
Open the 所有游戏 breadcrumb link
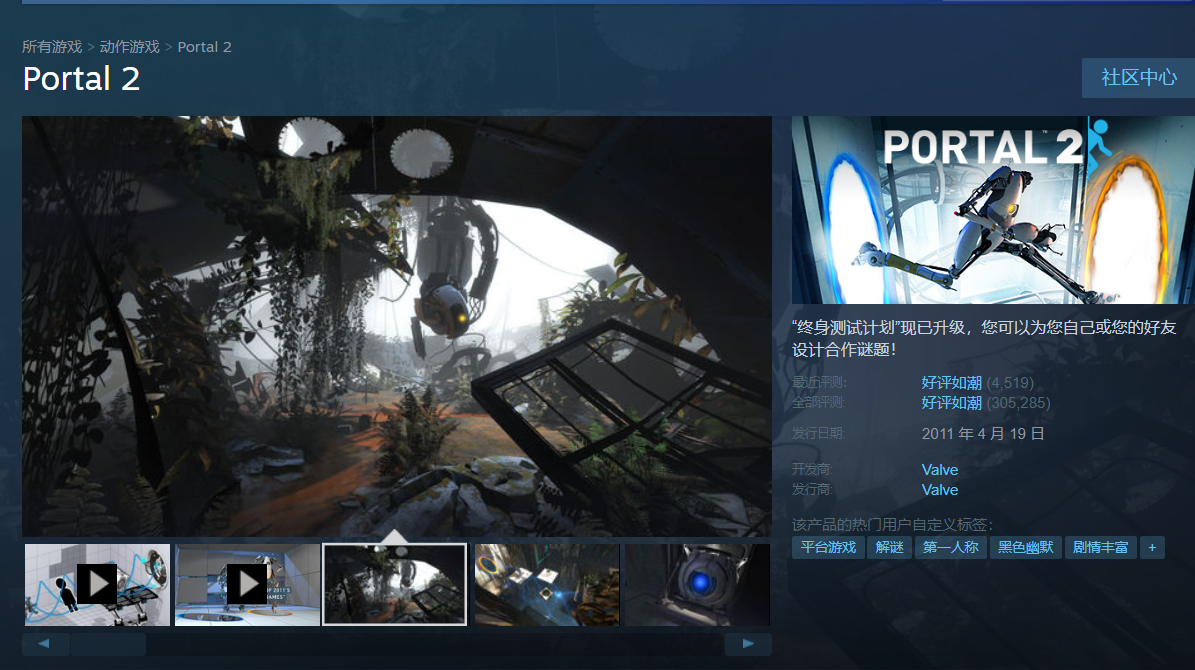[52, 47]
